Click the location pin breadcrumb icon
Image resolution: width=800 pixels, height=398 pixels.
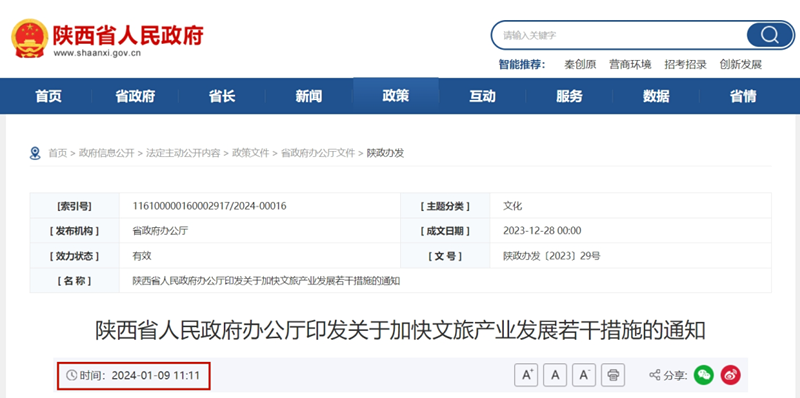click(x=35, y=153)
